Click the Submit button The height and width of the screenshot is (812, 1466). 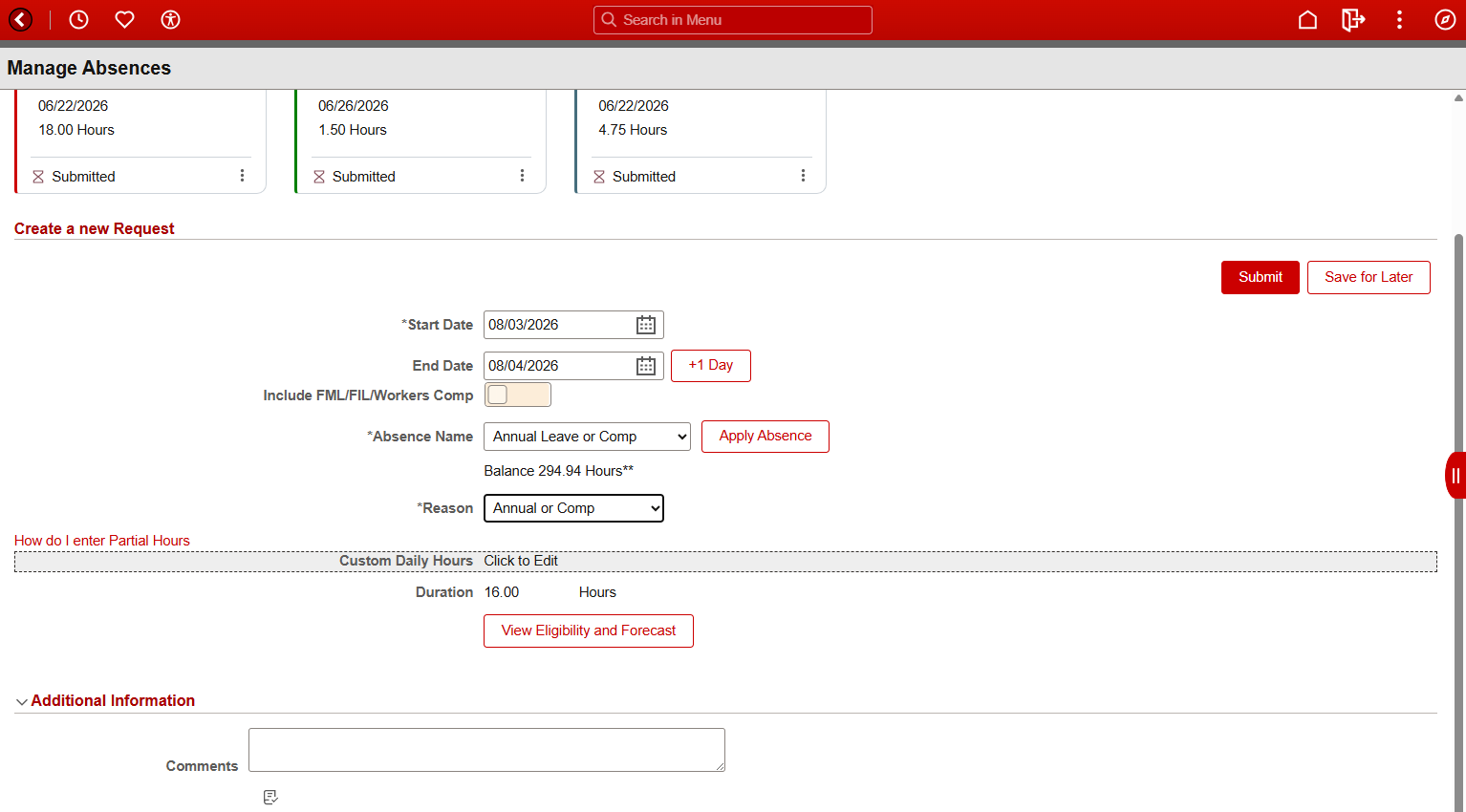[x=1260, y=277]
